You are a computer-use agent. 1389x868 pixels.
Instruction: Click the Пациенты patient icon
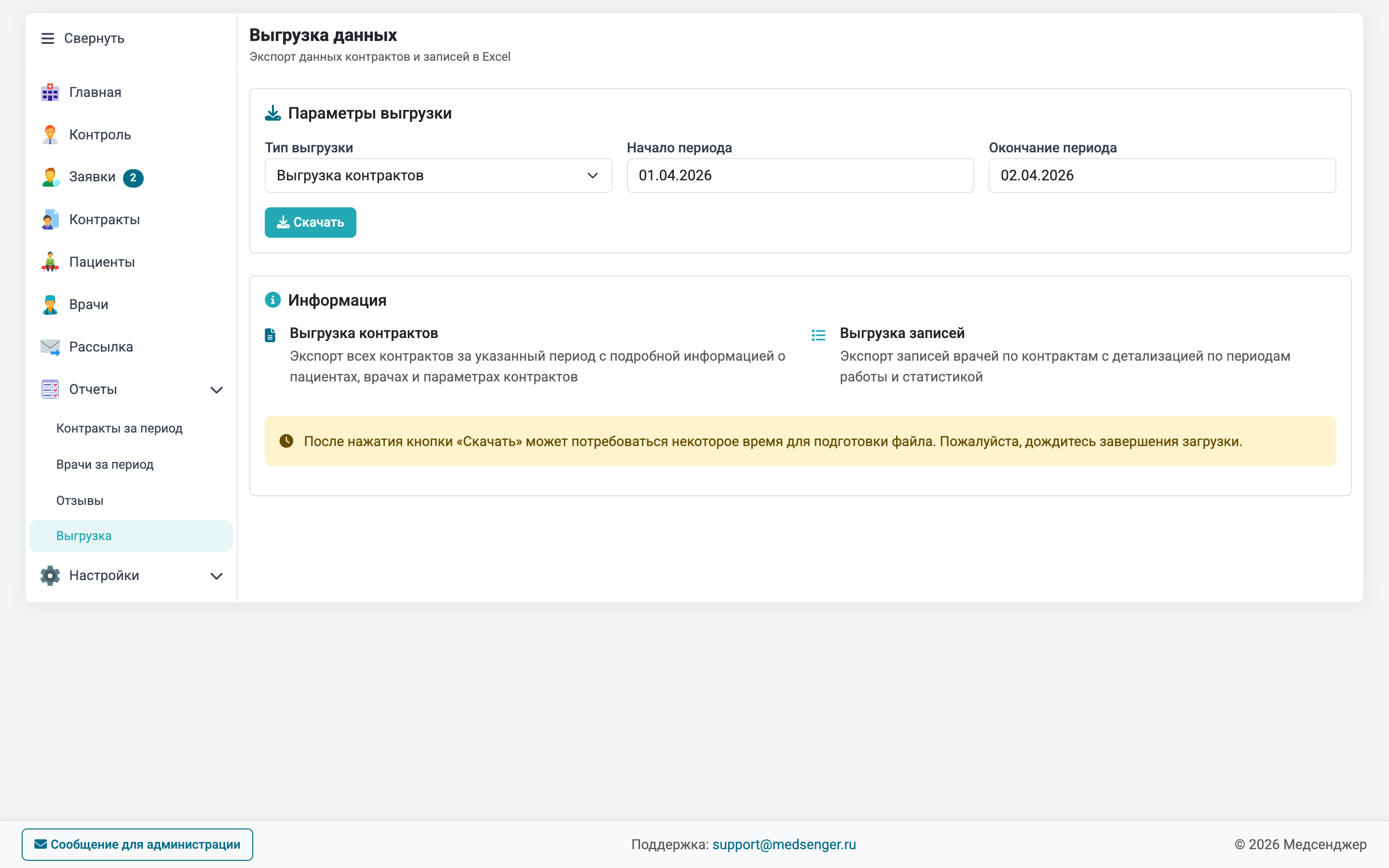point(50,262)
